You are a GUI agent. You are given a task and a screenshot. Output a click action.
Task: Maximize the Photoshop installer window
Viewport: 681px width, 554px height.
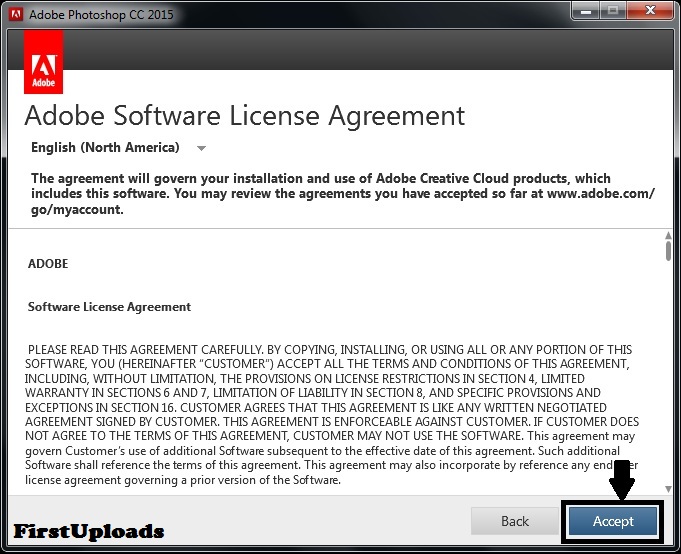(x=611, y=11)
